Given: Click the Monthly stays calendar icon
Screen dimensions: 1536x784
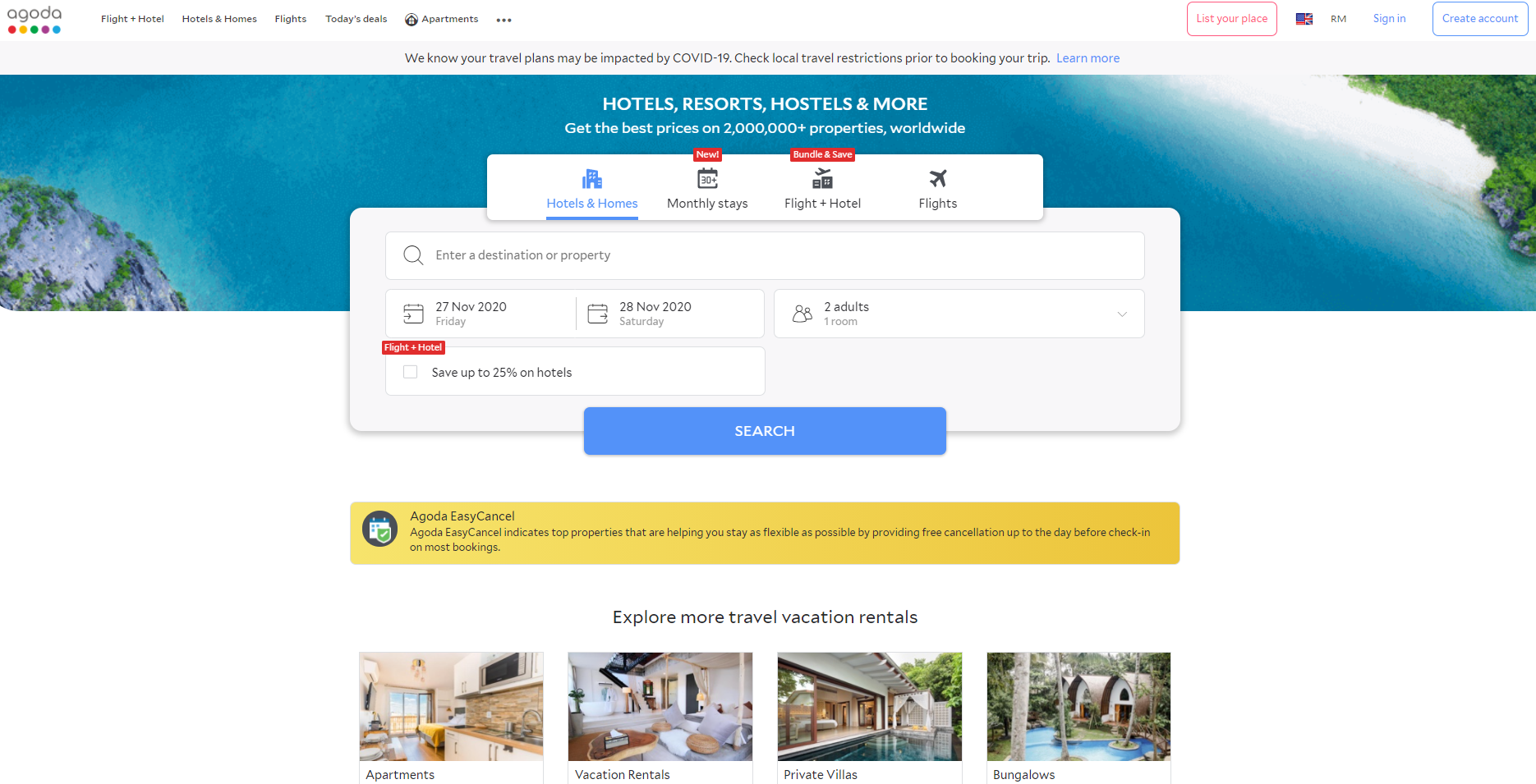Looking at the screenshot, I should (707, 178).
